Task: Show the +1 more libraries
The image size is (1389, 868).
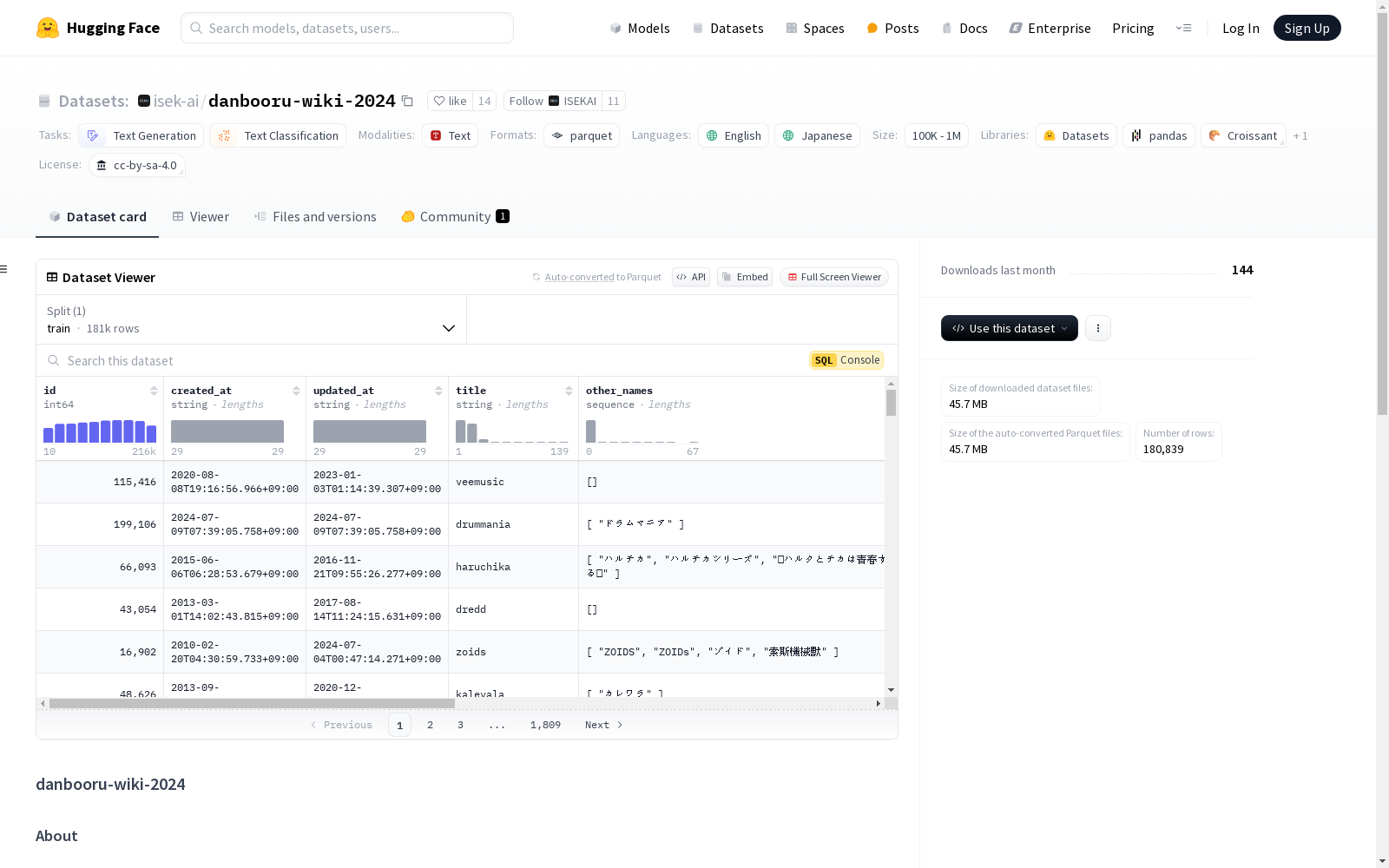Action: point(1300,135)
